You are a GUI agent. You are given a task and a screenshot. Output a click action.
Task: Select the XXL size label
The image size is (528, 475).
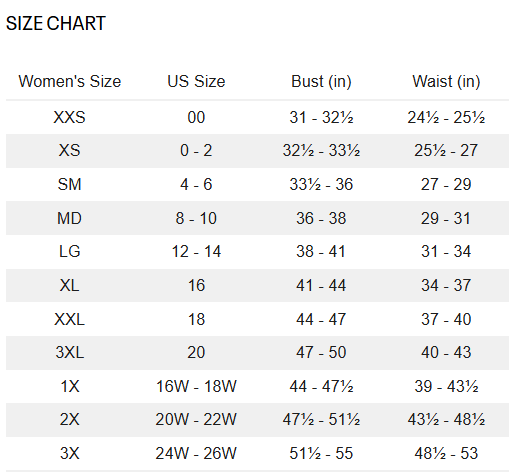(70, 319)
